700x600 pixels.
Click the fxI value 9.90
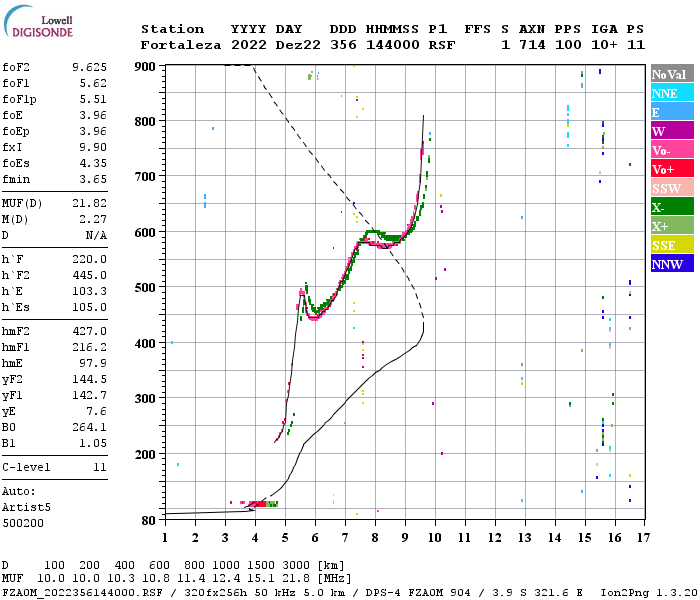(93, 147)
